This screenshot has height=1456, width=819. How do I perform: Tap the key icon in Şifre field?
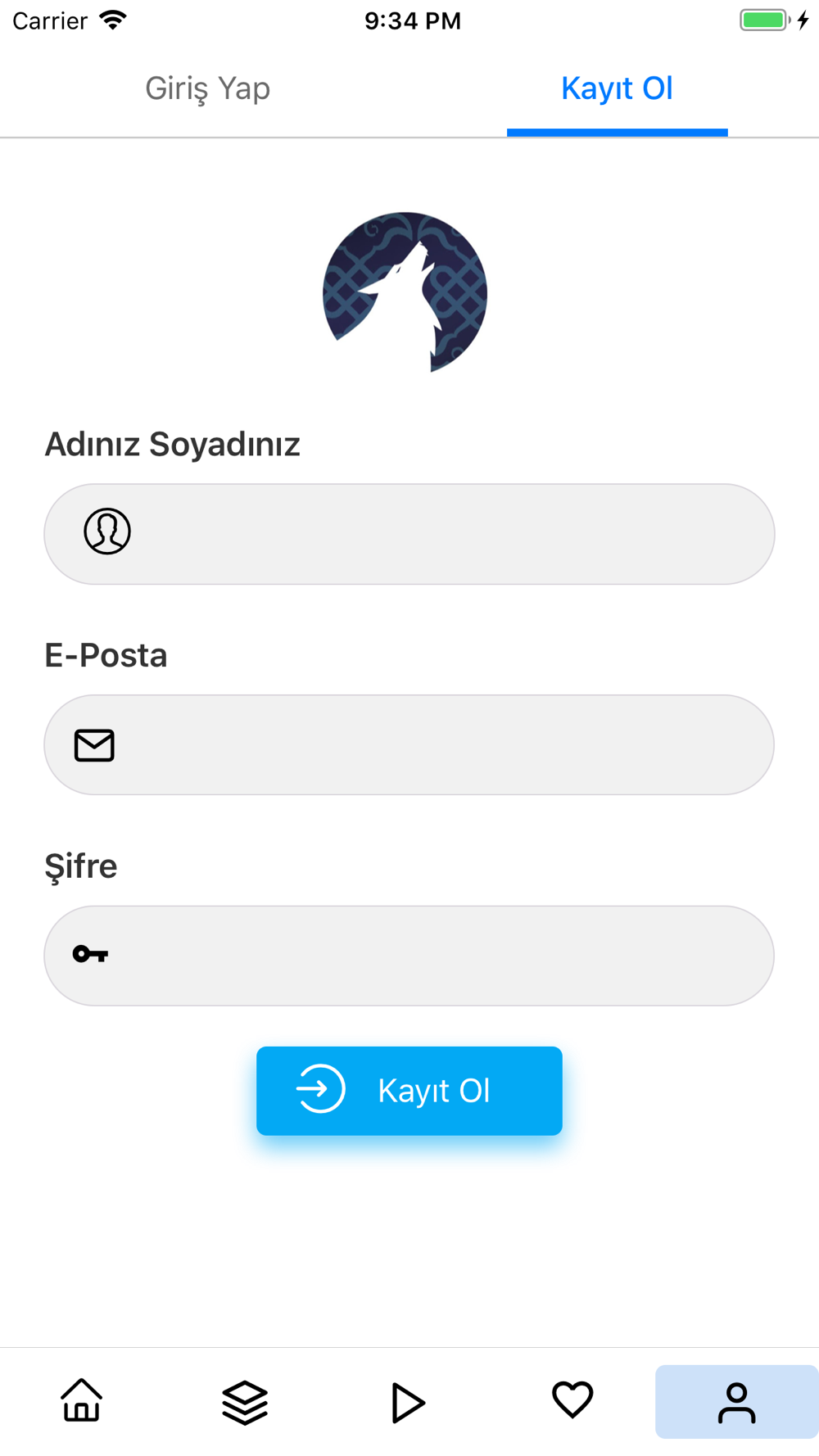pos(90,954)
